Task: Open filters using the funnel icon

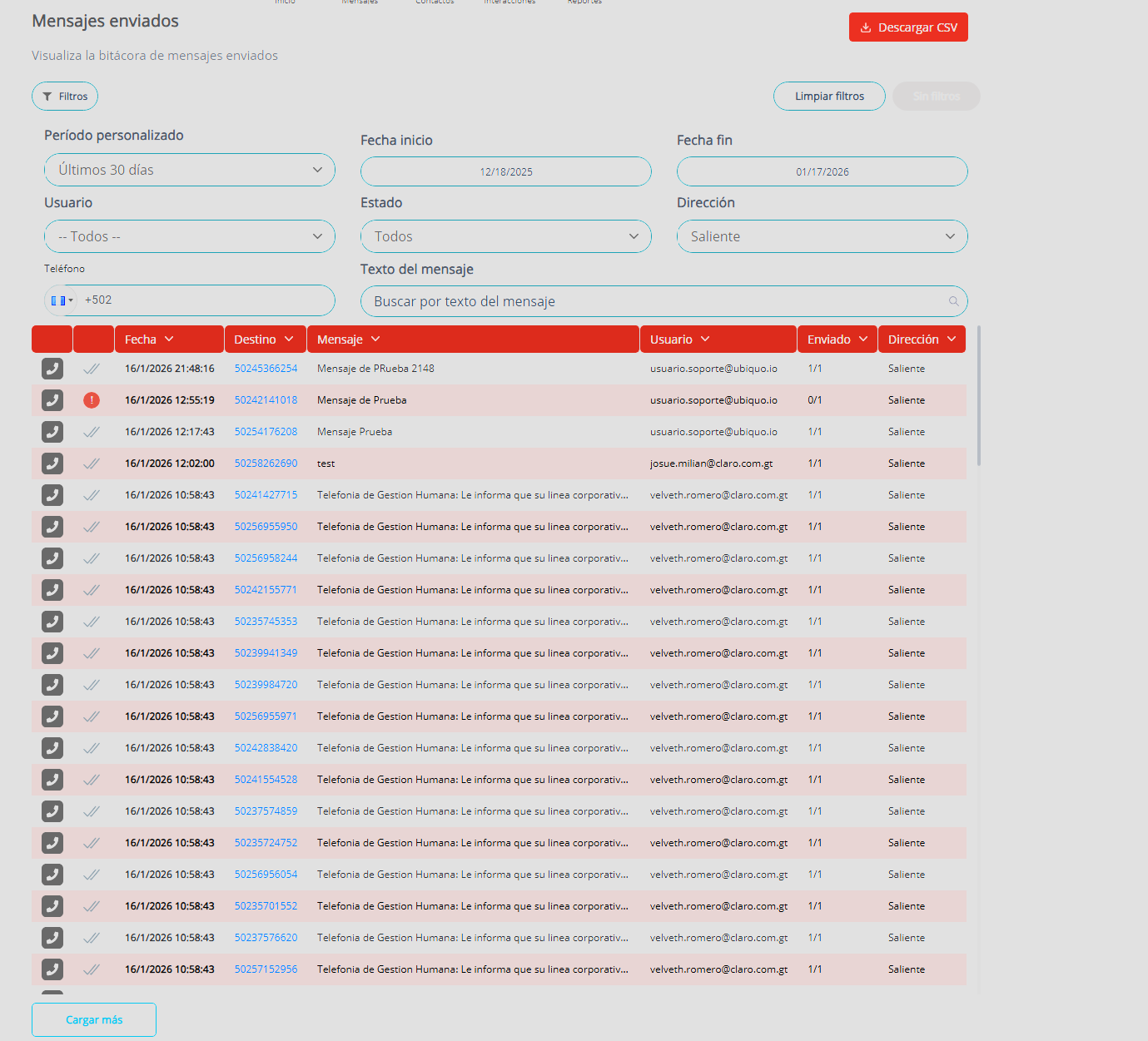Action: pyautogui.click(x=48, y=96)
